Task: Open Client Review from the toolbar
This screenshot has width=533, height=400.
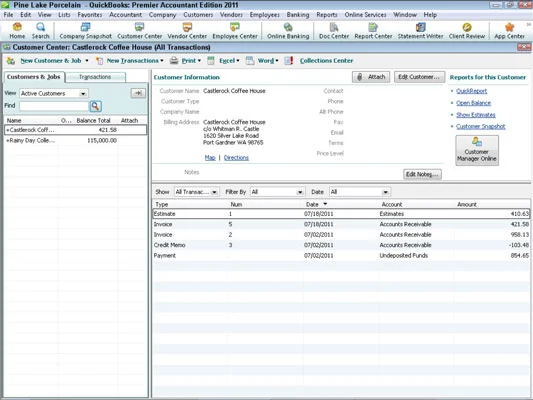Action: (x=467, y=31)
